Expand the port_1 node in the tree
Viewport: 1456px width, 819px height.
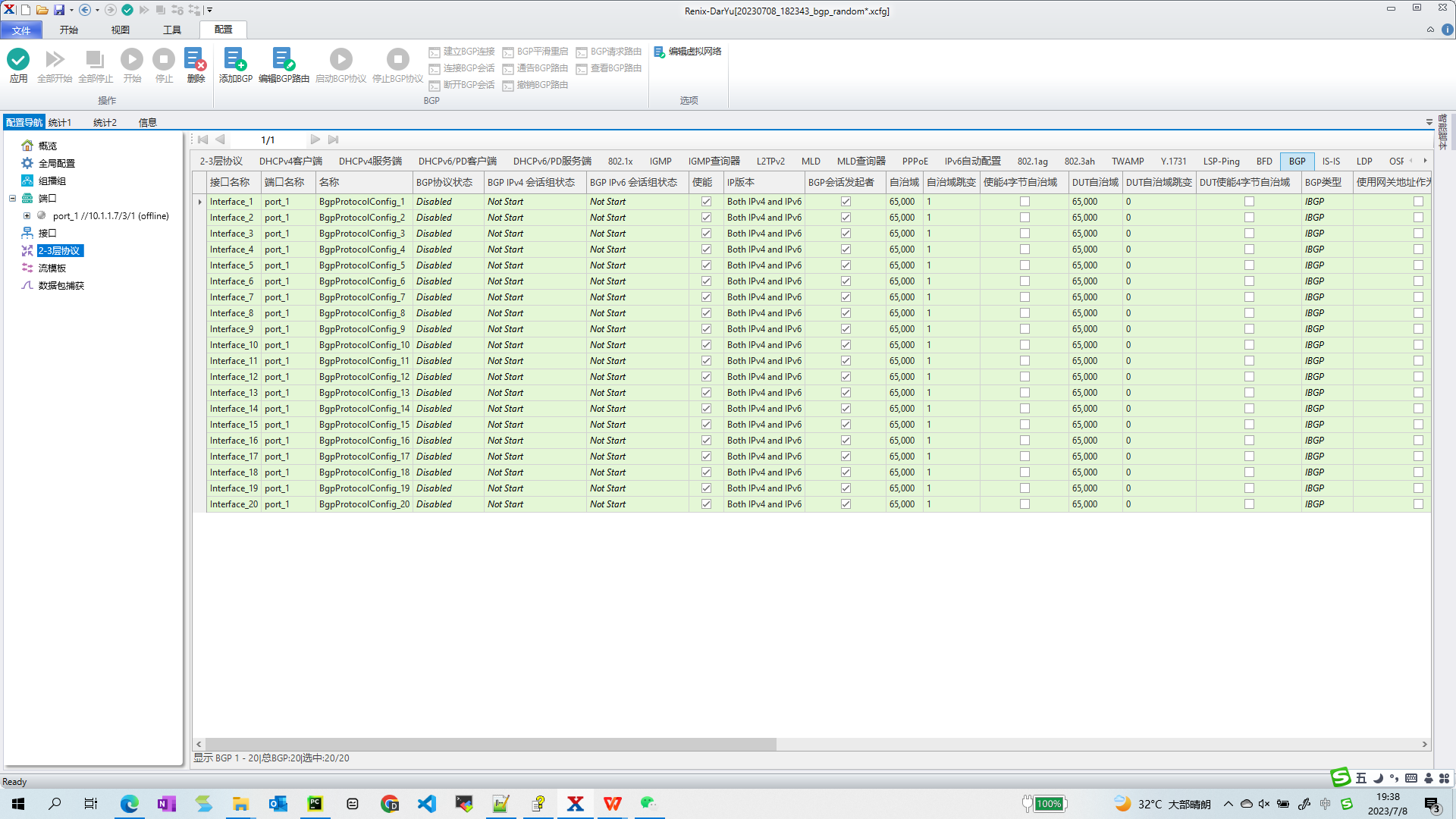click(x=27, y=216)
